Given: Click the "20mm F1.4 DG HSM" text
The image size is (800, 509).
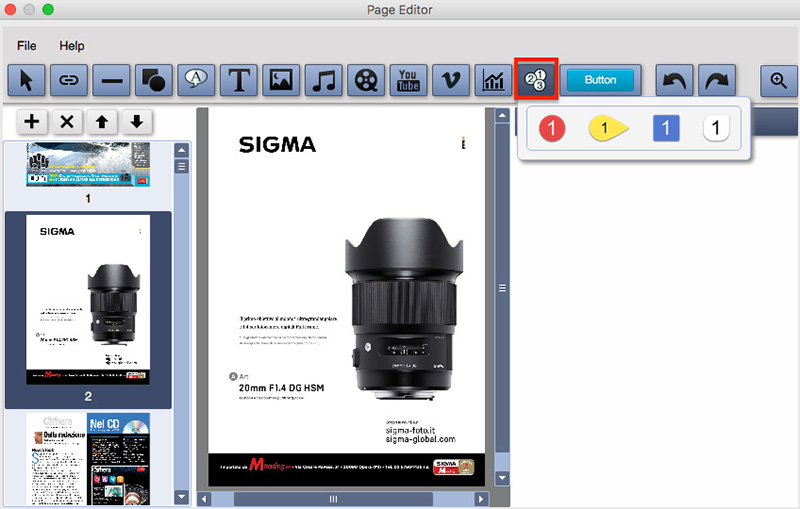Looking at the screenshot, I should (282, 388).
